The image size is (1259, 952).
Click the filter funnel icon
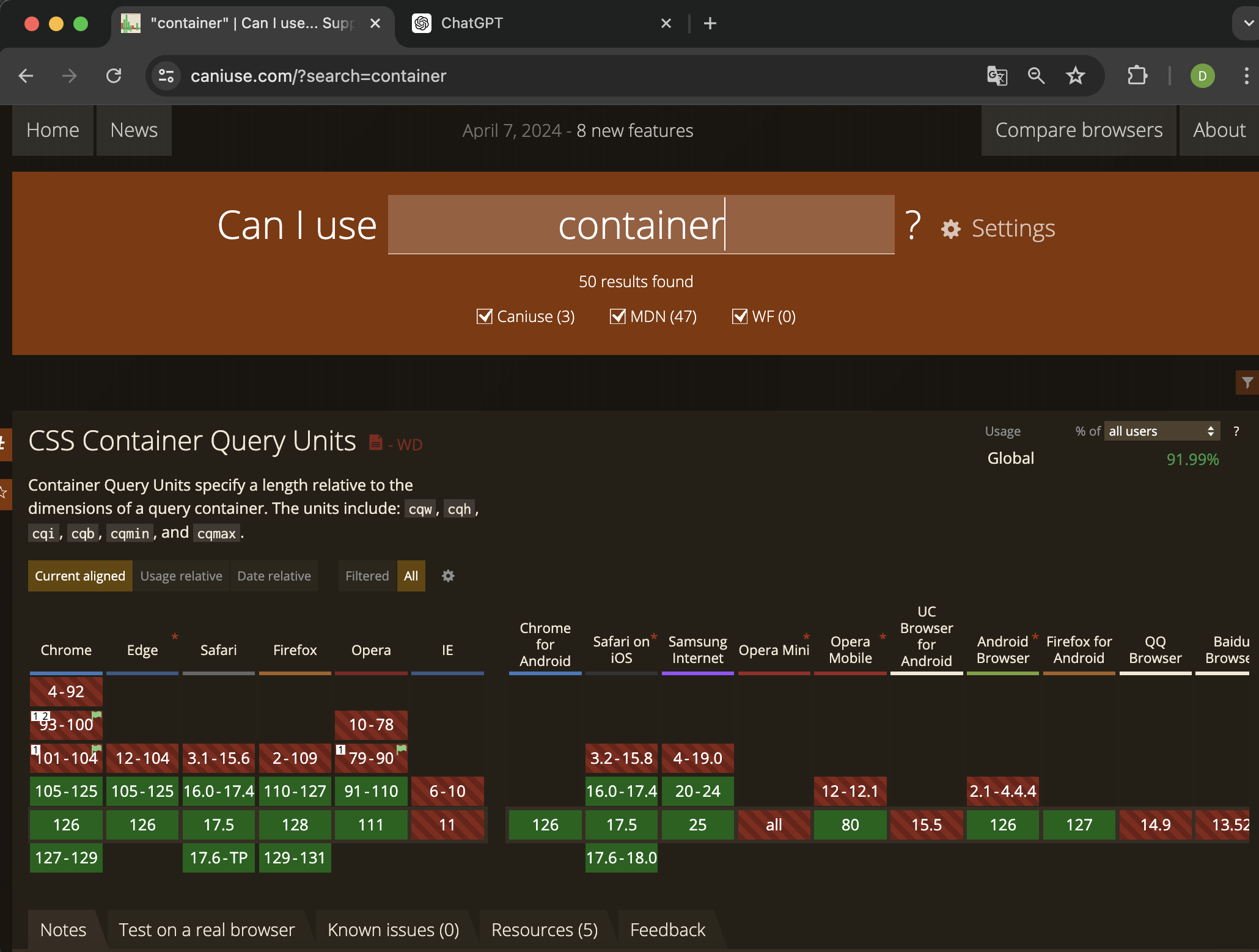click(x=1247, y=383)
